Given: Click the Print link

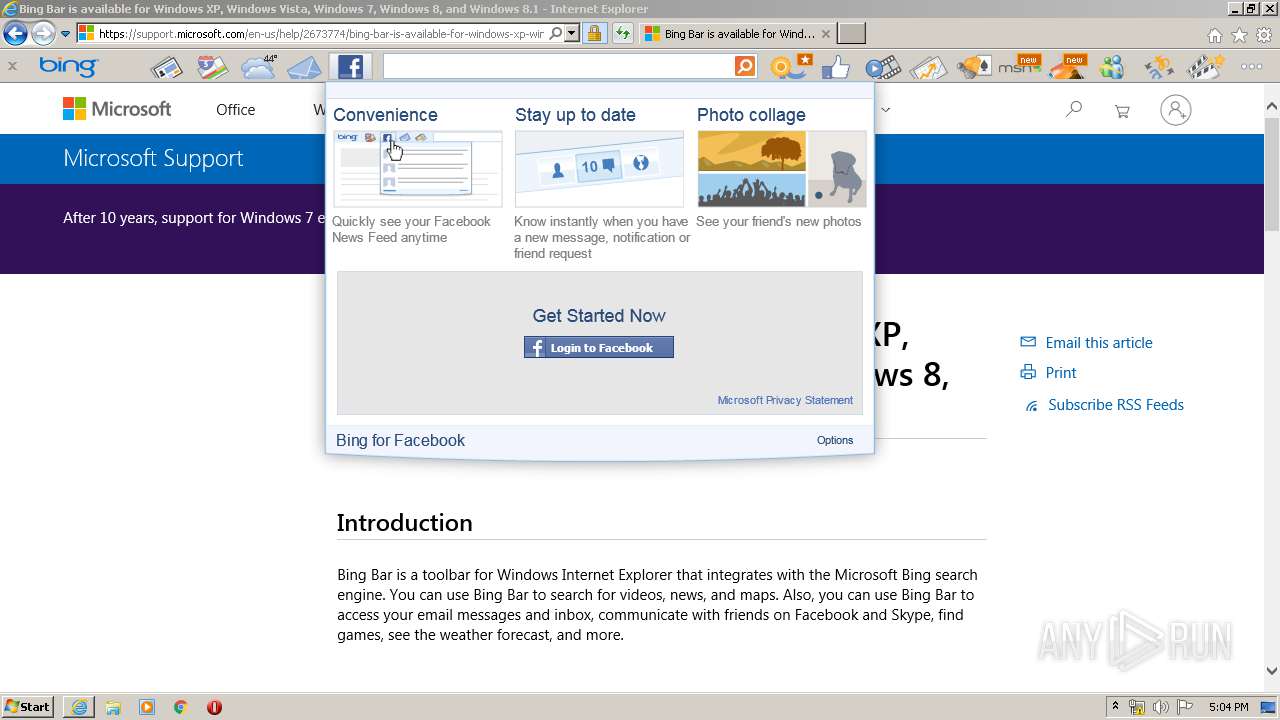Looking at the screenshot, I should pyautogui.click(x=1061, y=372).
